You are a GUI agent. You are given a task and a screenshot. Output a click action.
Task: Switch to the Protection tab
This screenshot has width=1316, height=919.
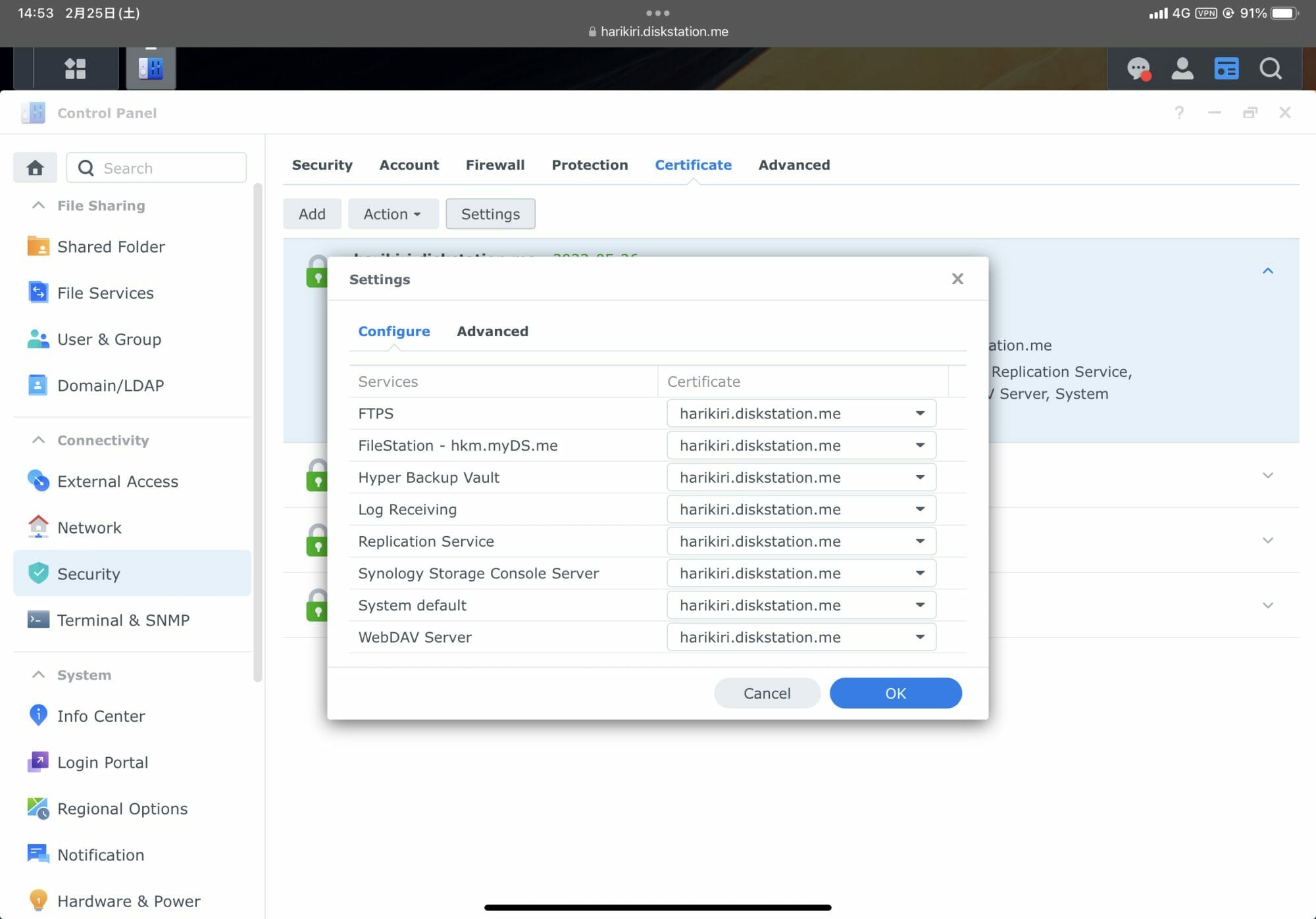pos(590,165)
